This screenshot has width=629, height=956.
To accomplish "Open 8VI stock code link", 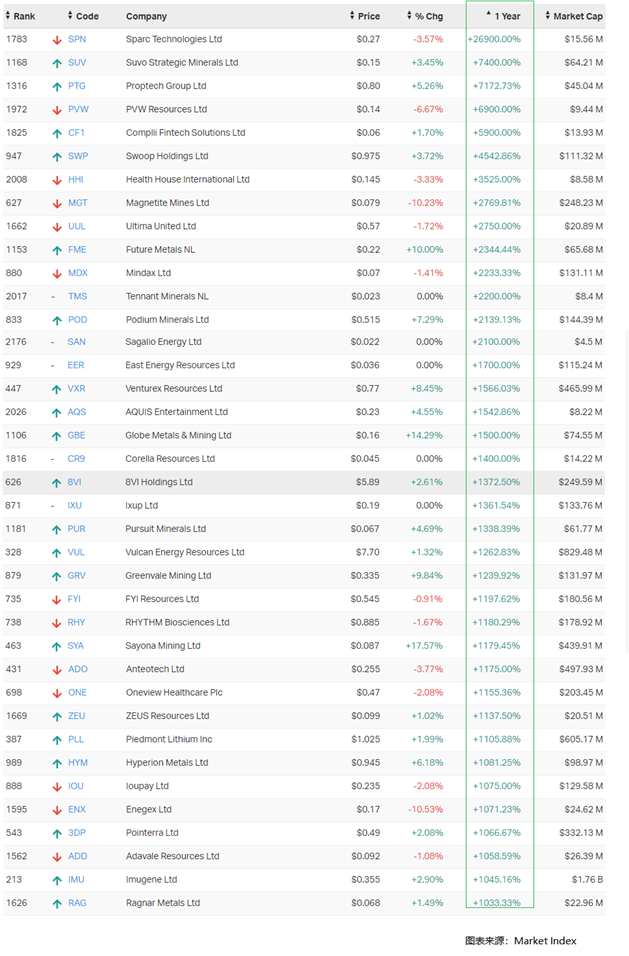I will (x=74, y=482).
